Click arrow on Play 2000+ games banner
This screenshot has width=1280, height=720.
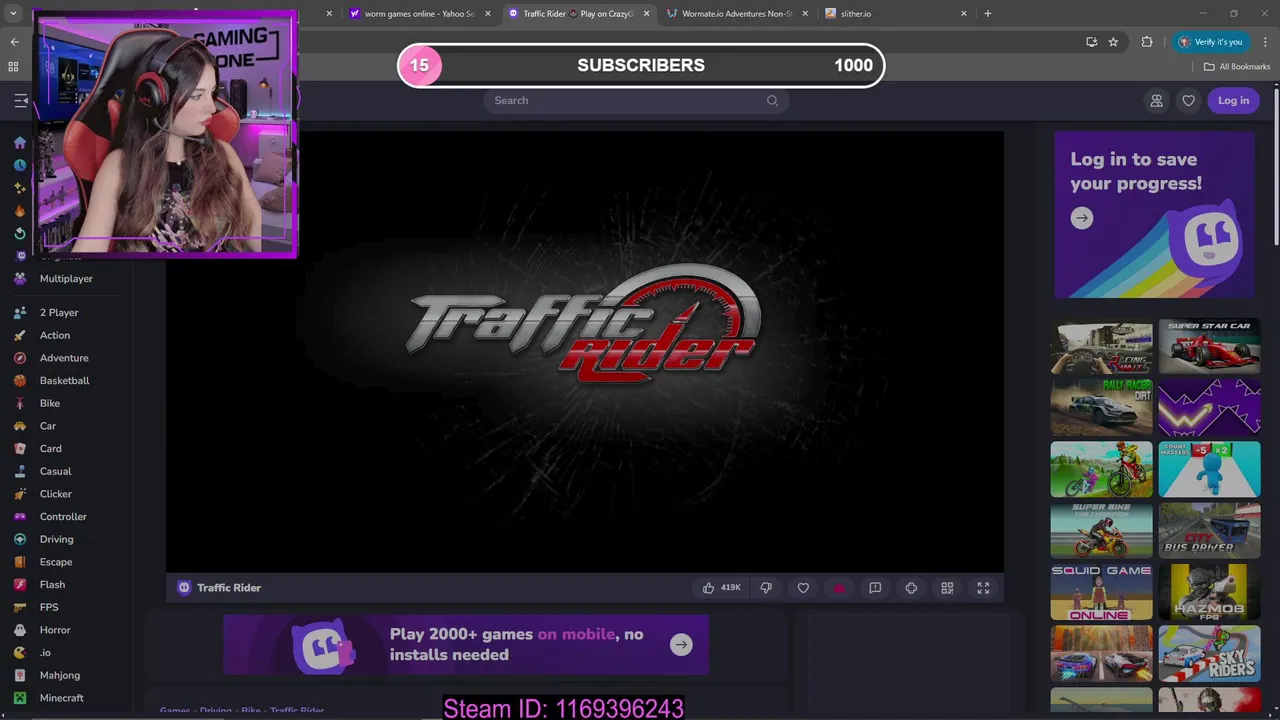coord(681,644)
